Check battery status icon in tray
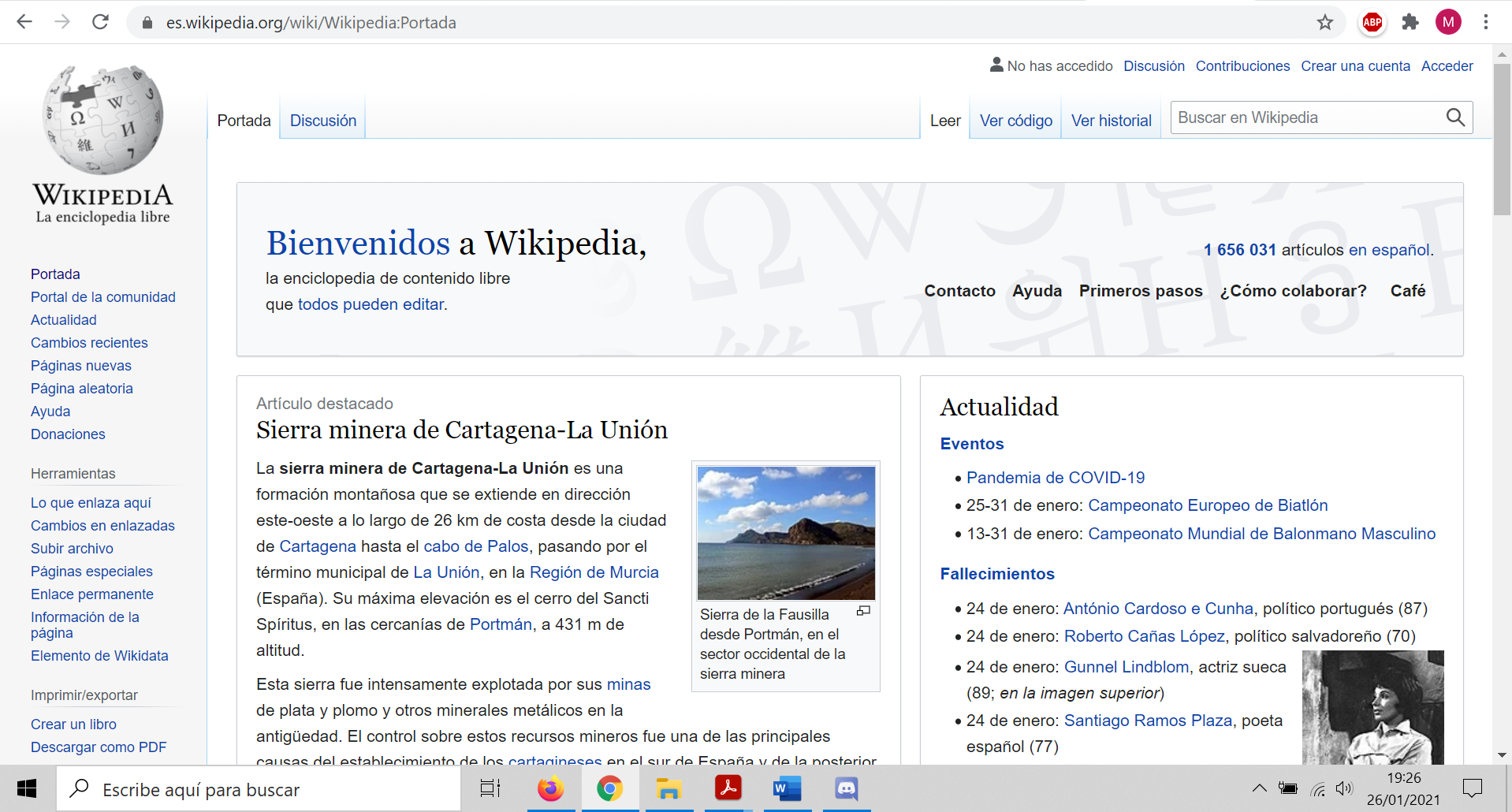1512x812 pixels. (x=1288, y=788)
